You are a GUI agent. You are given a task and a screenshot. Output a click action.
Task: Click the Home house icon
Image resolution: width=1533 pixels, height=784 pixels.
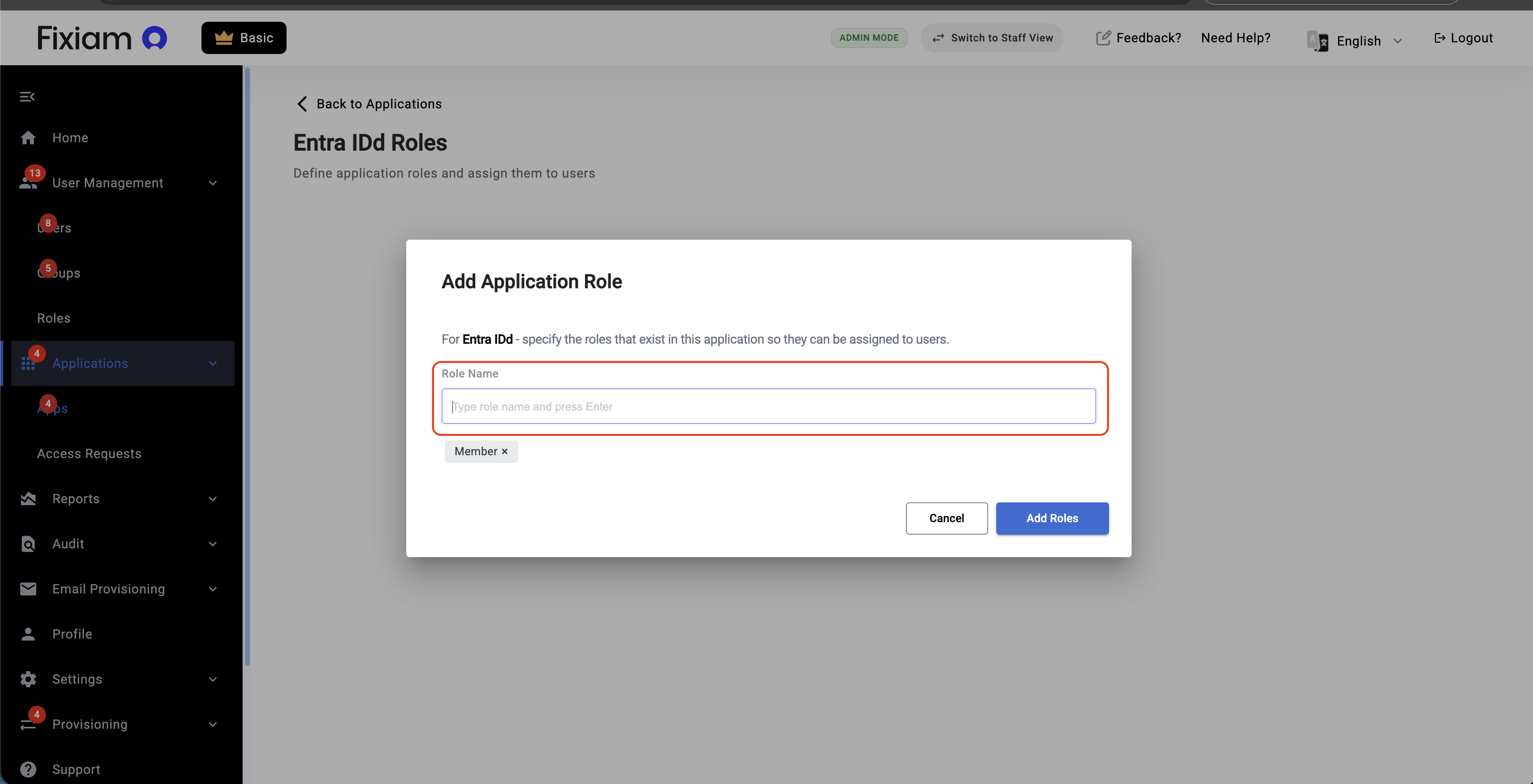point(28,138)
